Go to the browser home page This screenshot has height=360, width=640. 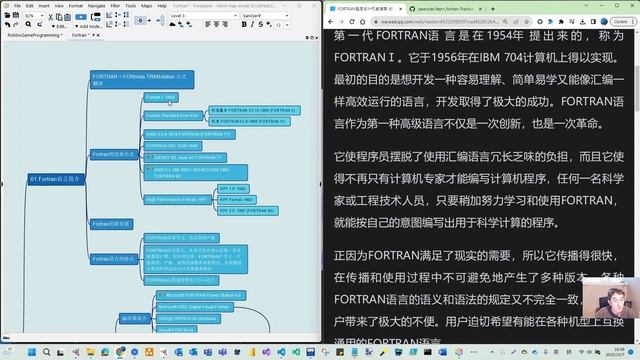(x=362, y=22)
